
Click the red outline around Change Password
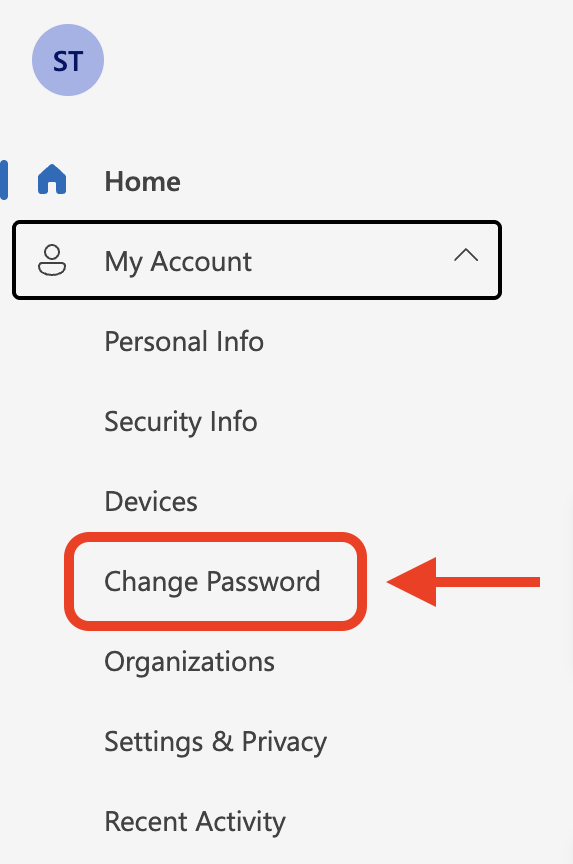pyautogui.click(x=215, y=537)
